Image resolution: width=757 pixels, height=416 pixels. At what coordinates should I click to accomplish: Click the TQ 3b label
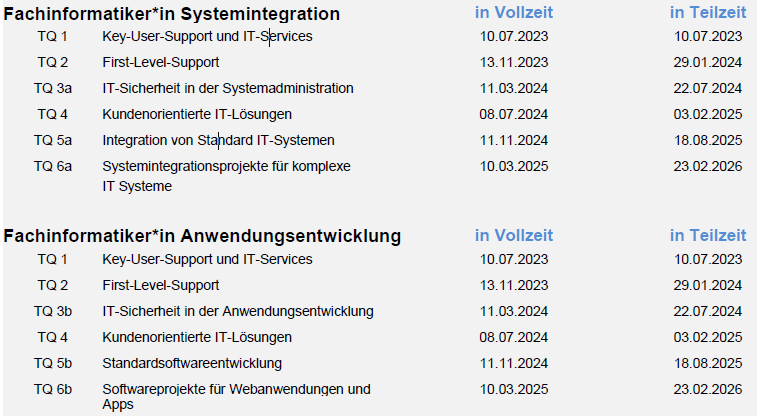click(x=52, y=311)
